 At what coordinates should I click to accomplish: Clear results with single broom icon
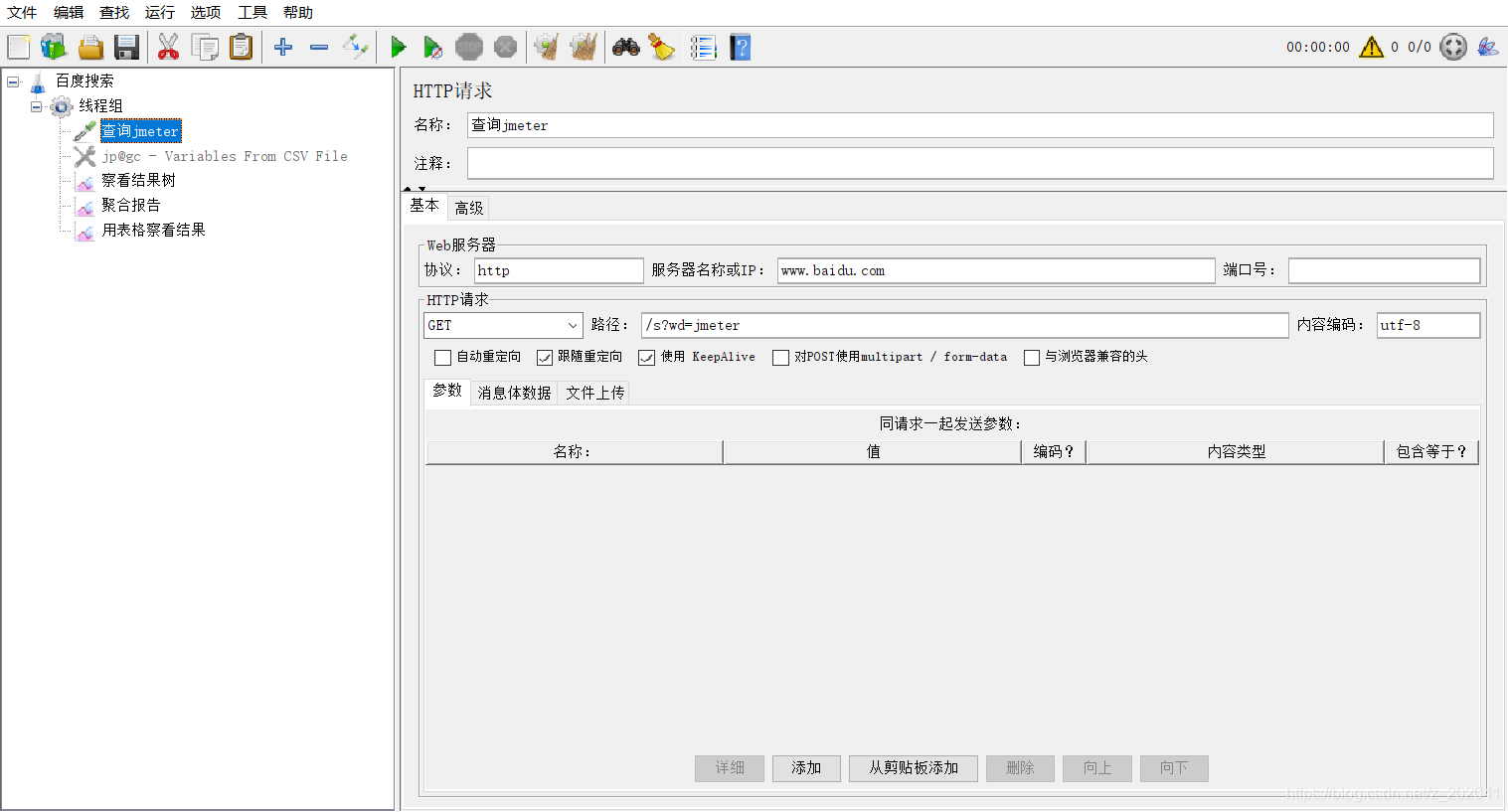pyautogui.click(x=546, y=47)
